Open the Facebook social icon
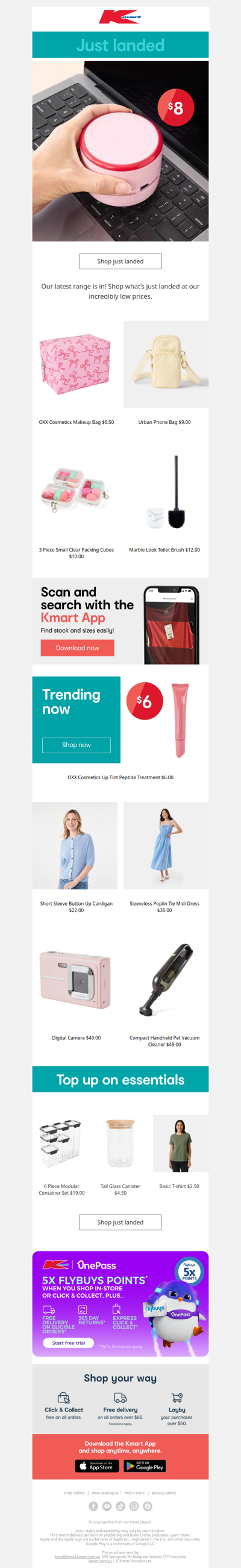This screenshot has height=1568, width=241. 93,1506
